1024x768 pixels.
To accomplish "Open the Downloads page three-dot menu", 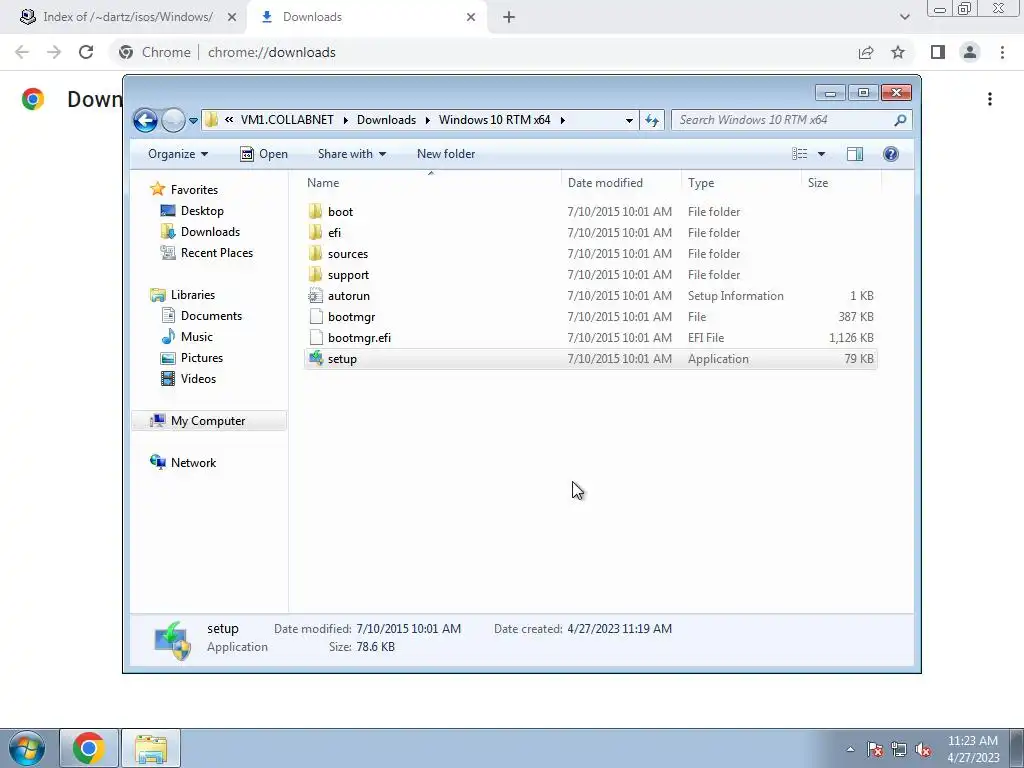I will tap(990, 99).
